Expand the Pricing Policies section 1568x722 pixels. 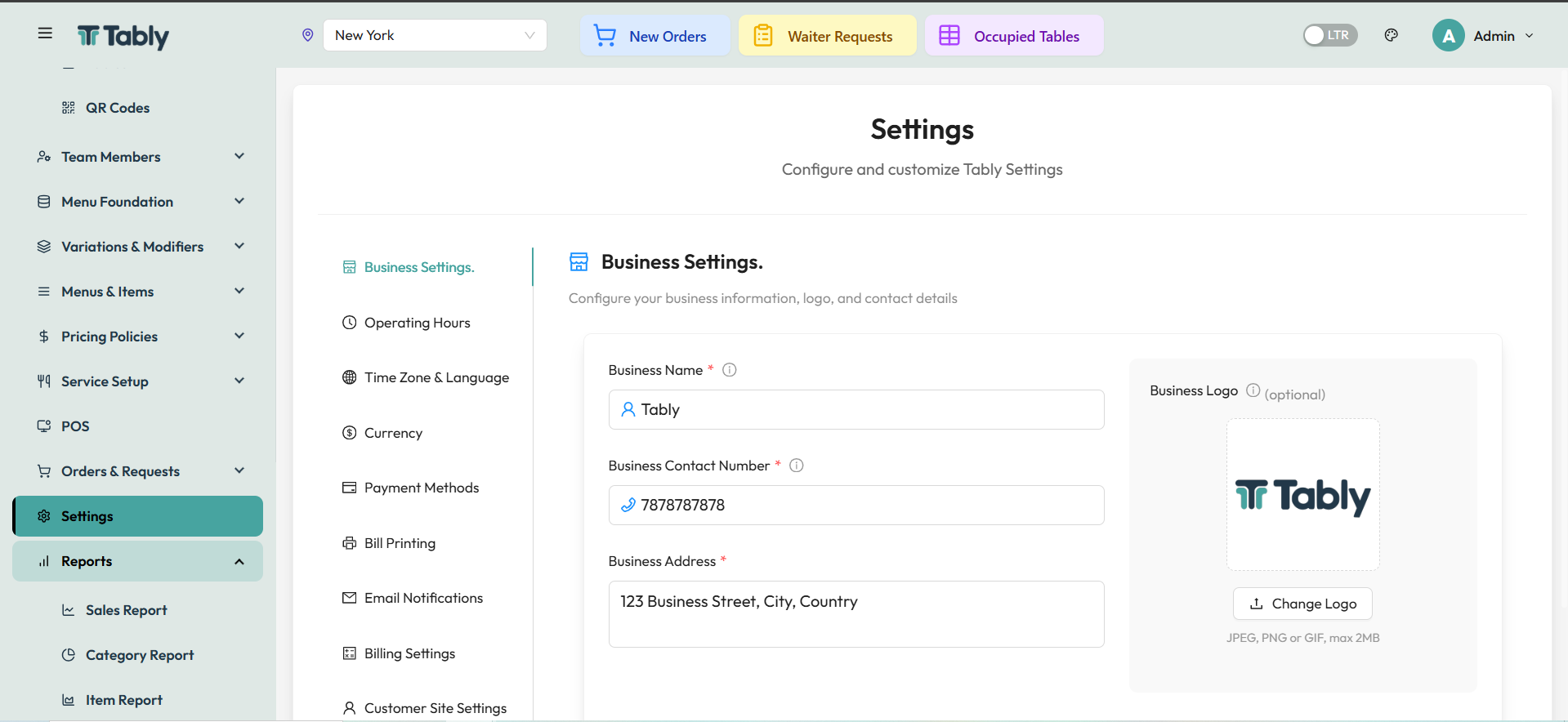click(x=137, y=336)
